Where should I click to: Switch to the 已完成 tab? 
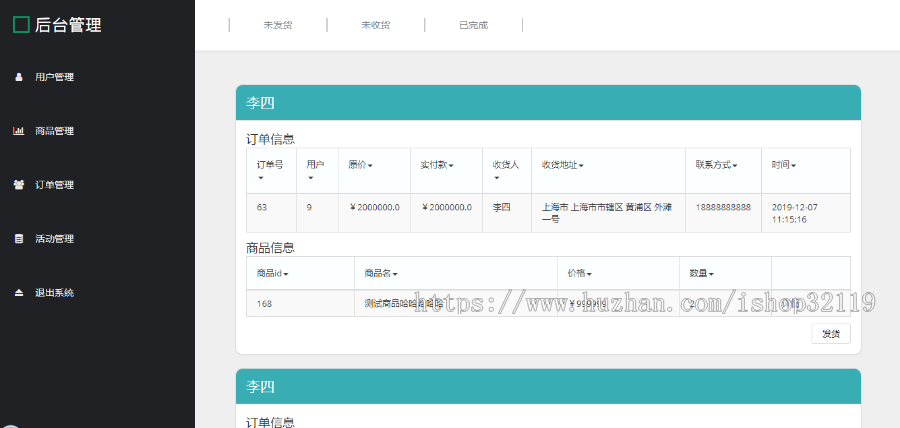point(474,25)
